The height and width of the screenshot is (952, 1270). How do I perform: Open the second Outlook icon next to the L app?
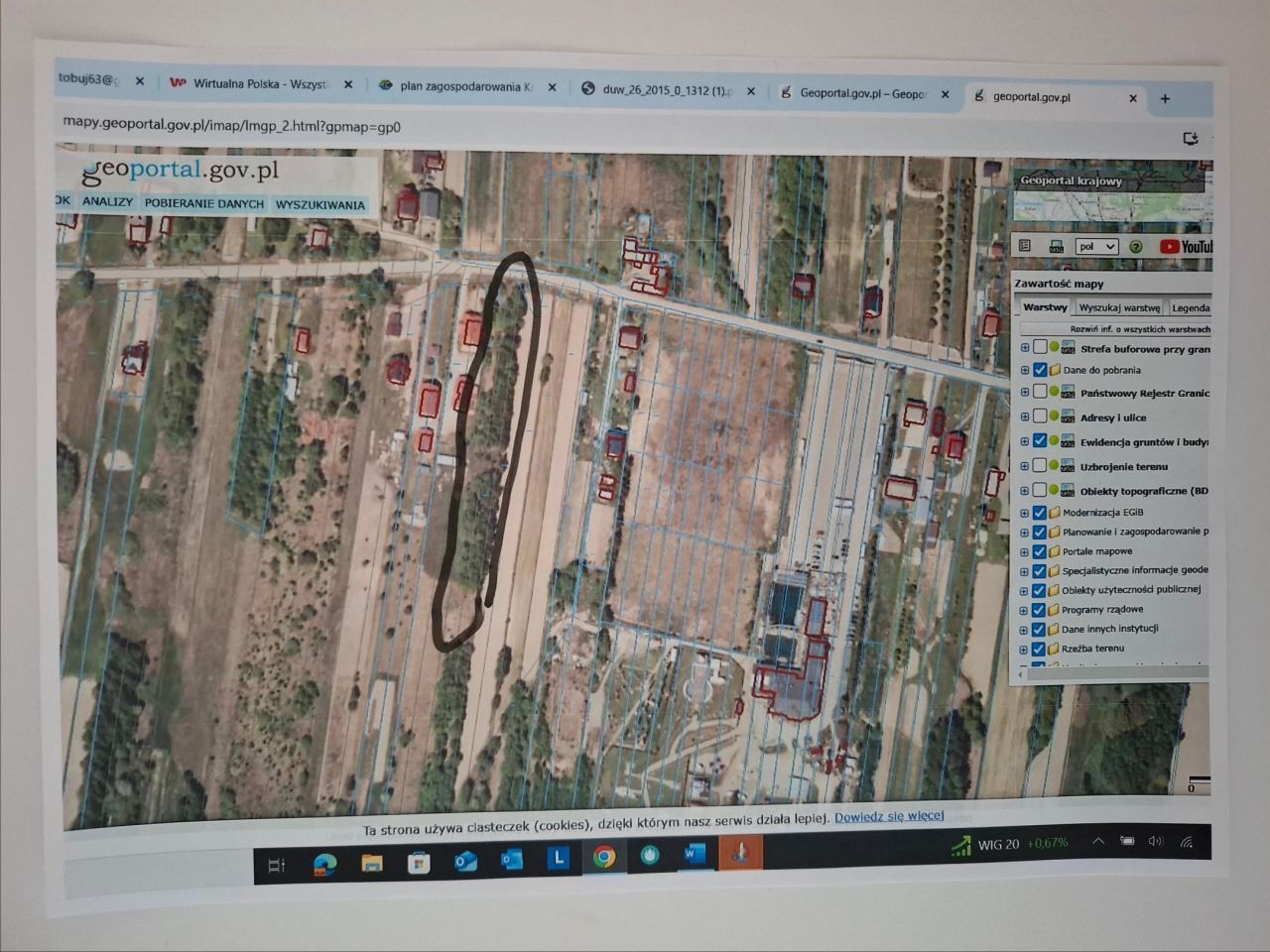[x=512, y=860]
